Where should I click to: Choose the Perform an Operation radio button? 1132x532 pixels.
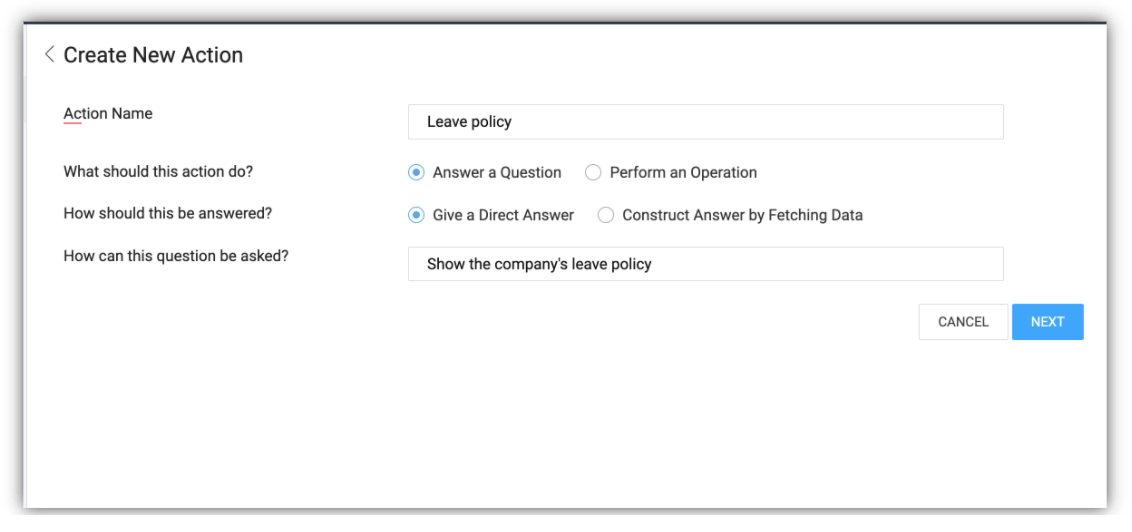(593, 172)
